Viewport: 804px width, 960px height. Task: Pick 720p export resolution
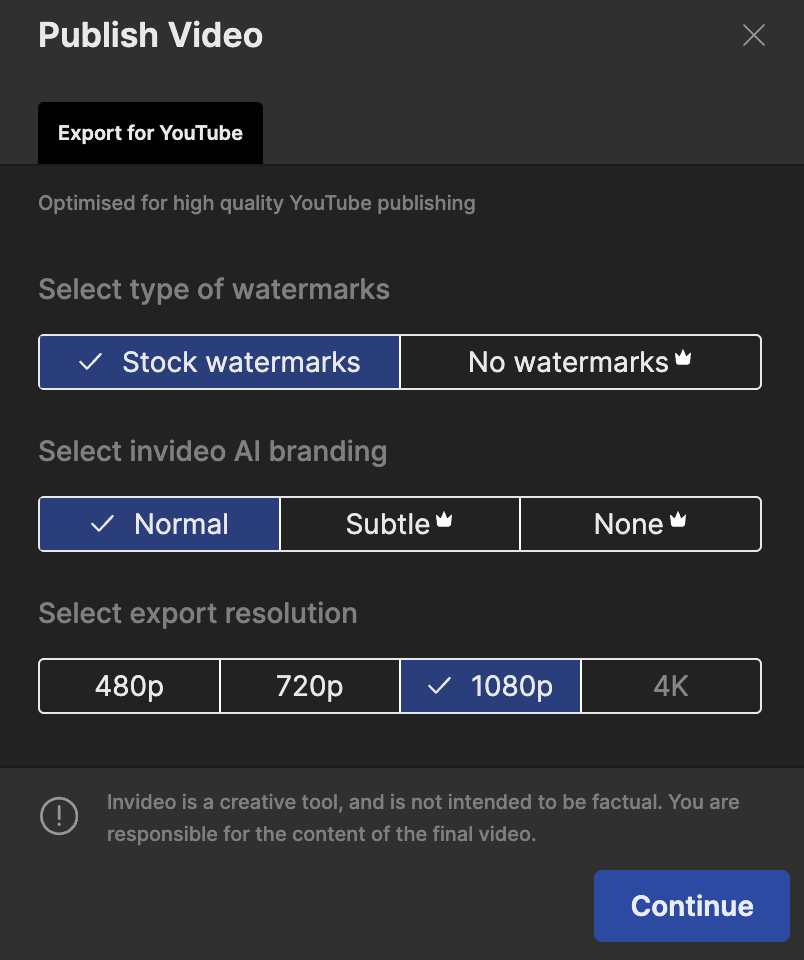coord(309,686)
